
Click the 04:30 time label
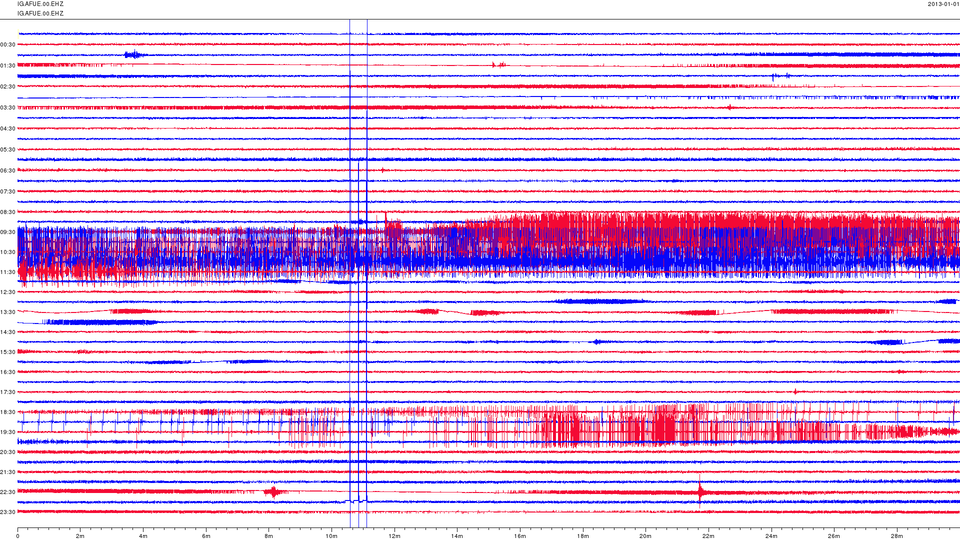[8, 129]
